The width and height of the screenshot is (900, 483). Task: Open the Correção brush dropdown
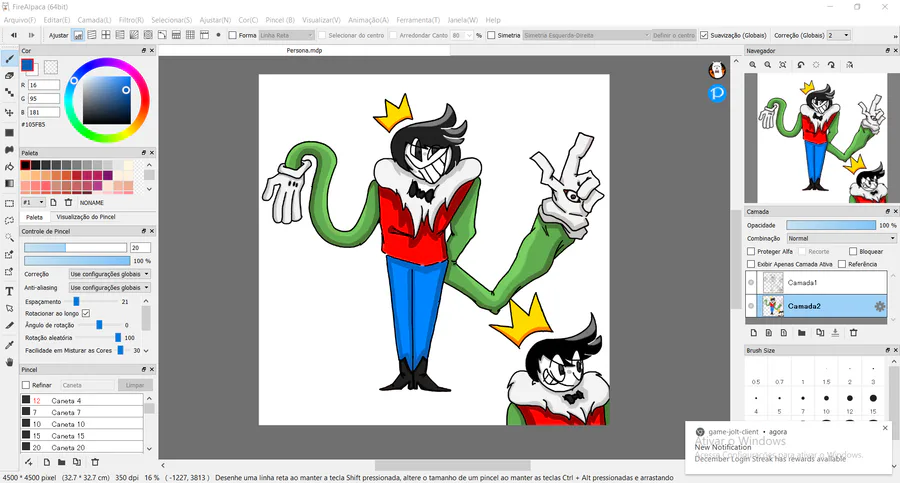click(x=109, y=274)
